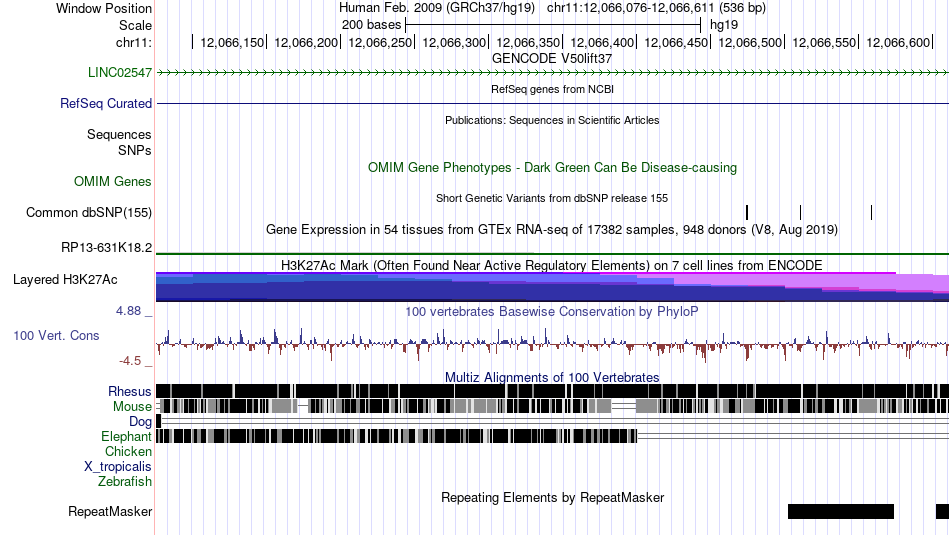Click the Multiz Alignments of 100 Vertebrates title

point(552,377)
